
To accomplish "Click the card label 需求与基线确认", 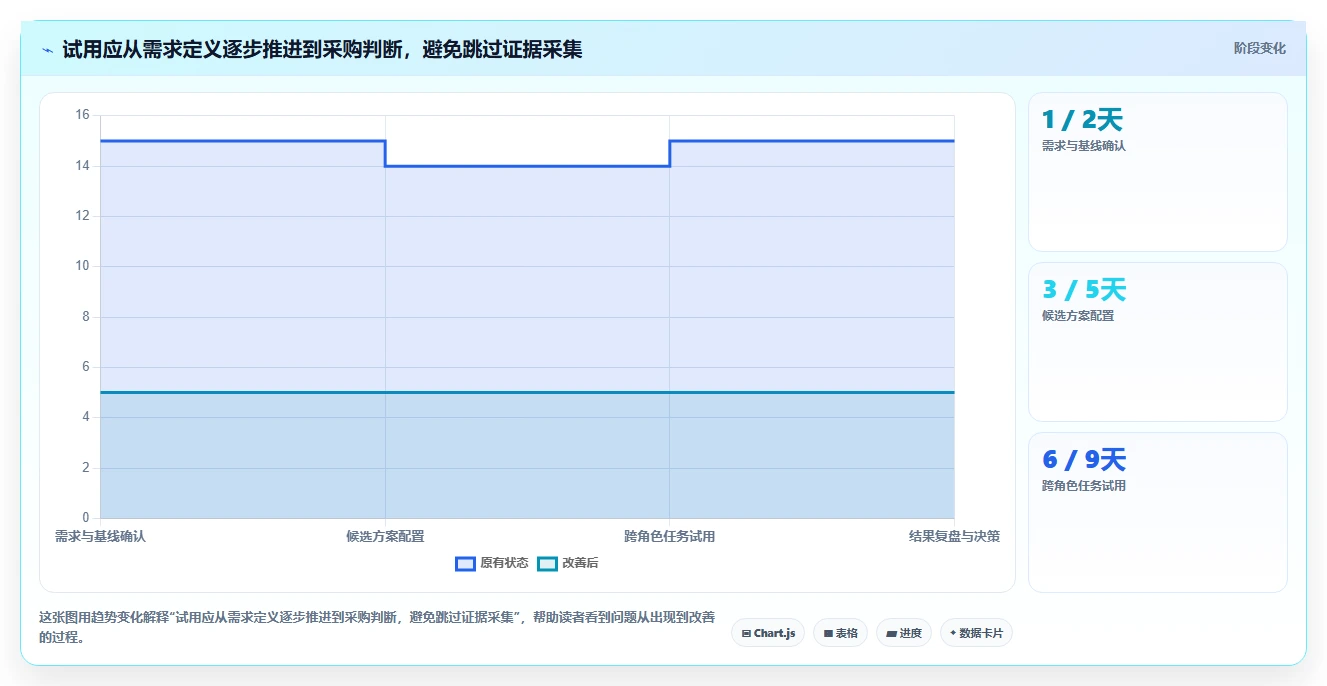I will [x=1083, y=145].
